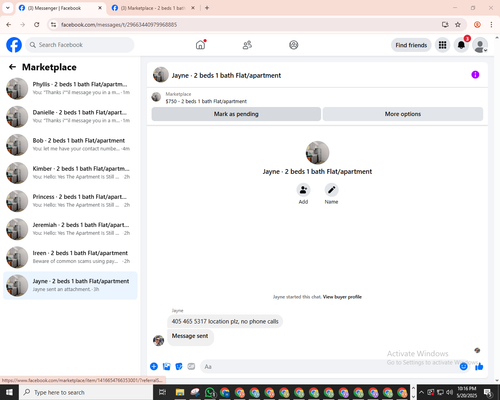Image resolution: width=500 pixels, height=400 pixels.
Task: Open the Windows notification center
Action: [488, 392]
